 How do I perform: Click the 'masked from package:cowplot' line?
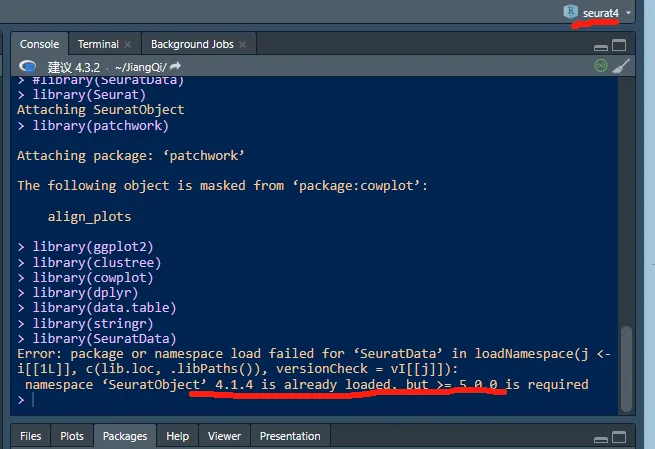click(223, 186)
